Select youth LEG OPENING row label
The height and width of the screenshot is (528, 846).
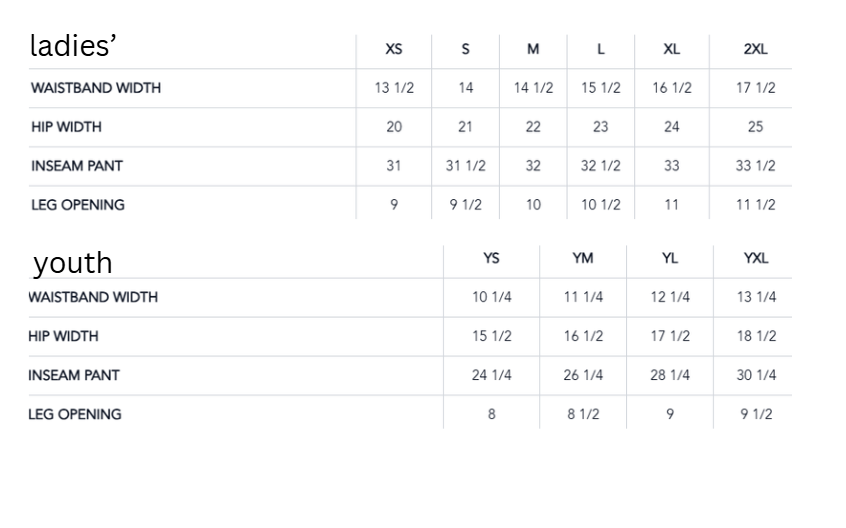click(x=74, y=414)
